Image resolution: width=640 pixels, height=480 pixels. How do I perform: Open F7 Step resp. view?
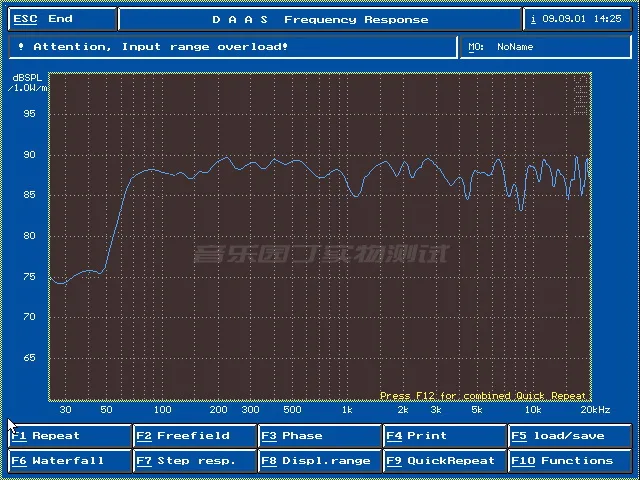click(x=195, y=461)
